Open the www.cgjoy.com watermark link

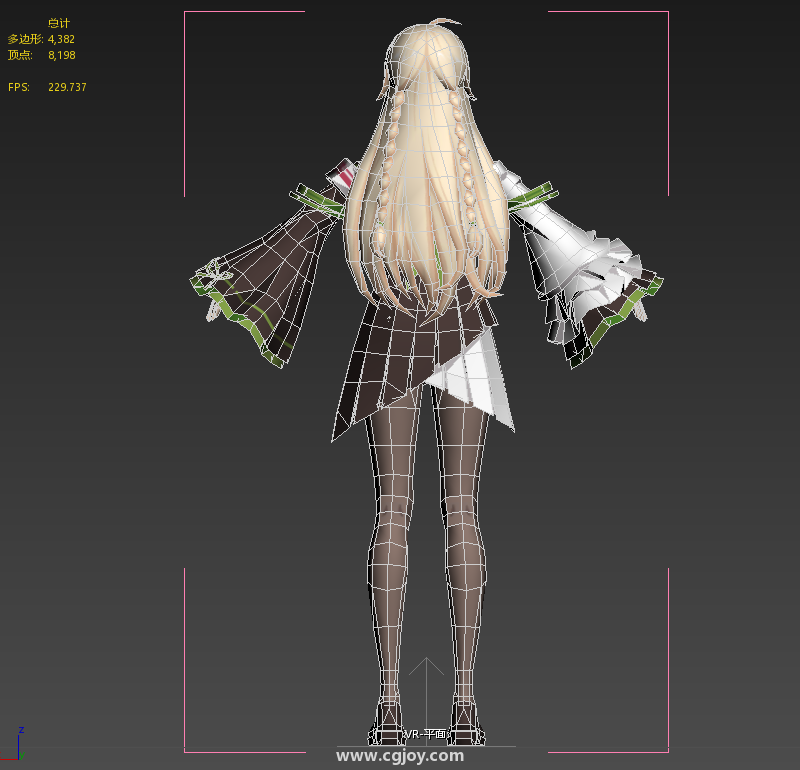point(400,756)
